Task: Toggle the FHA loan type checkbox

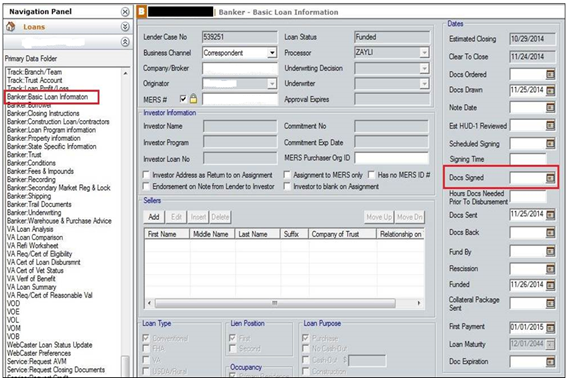Action: click(x=146, y=348)
